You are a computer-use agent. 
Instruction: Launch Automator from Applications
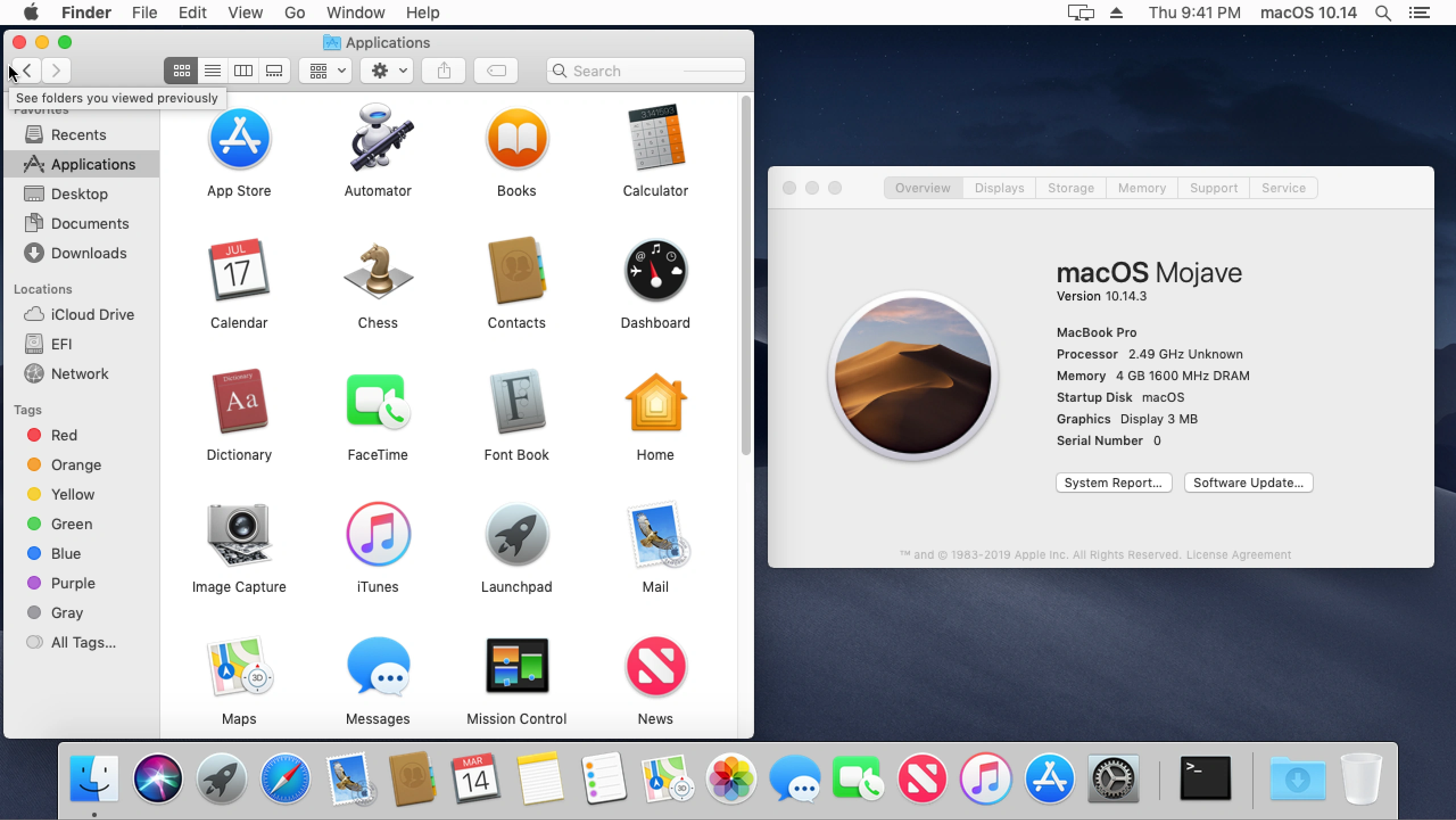coord(378,138)
